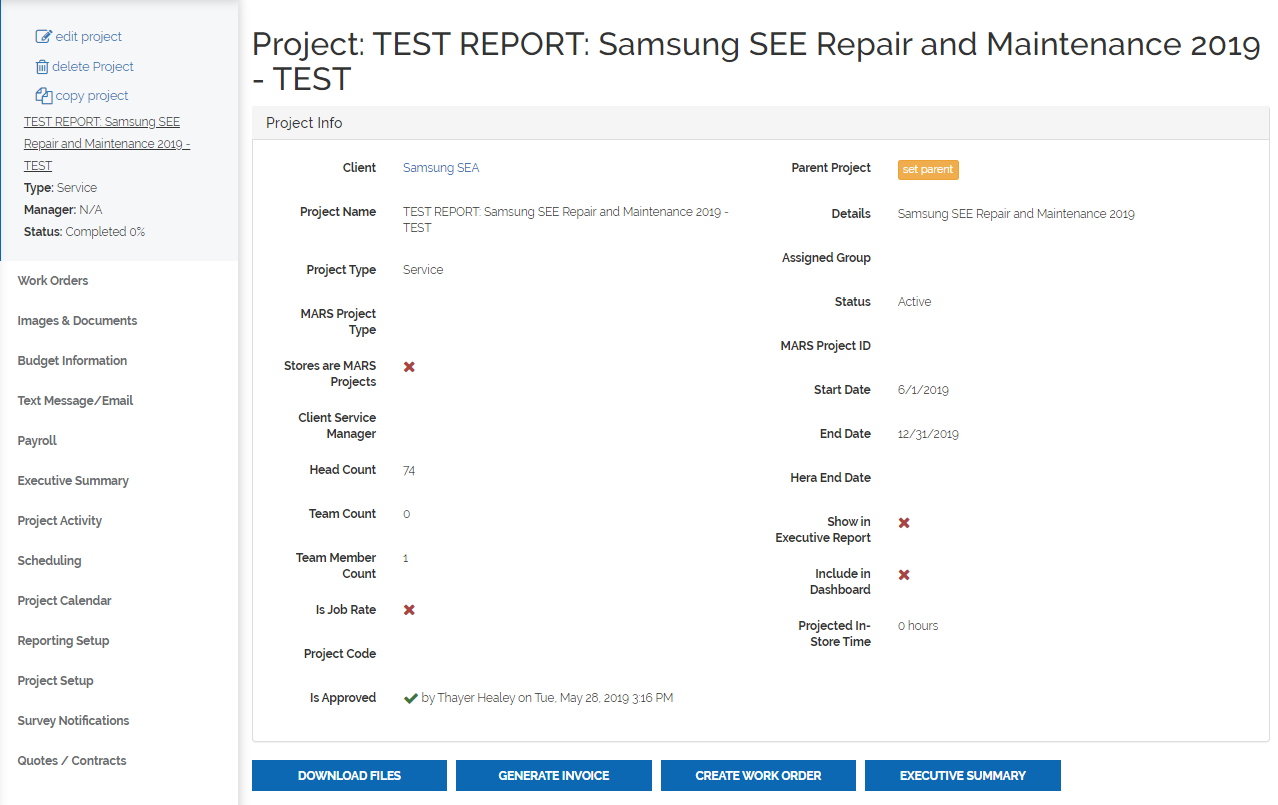Click the underlined project name link in the sidebar
The width and height of the screenshot is (1278, 805).
[x=107, y=144]
